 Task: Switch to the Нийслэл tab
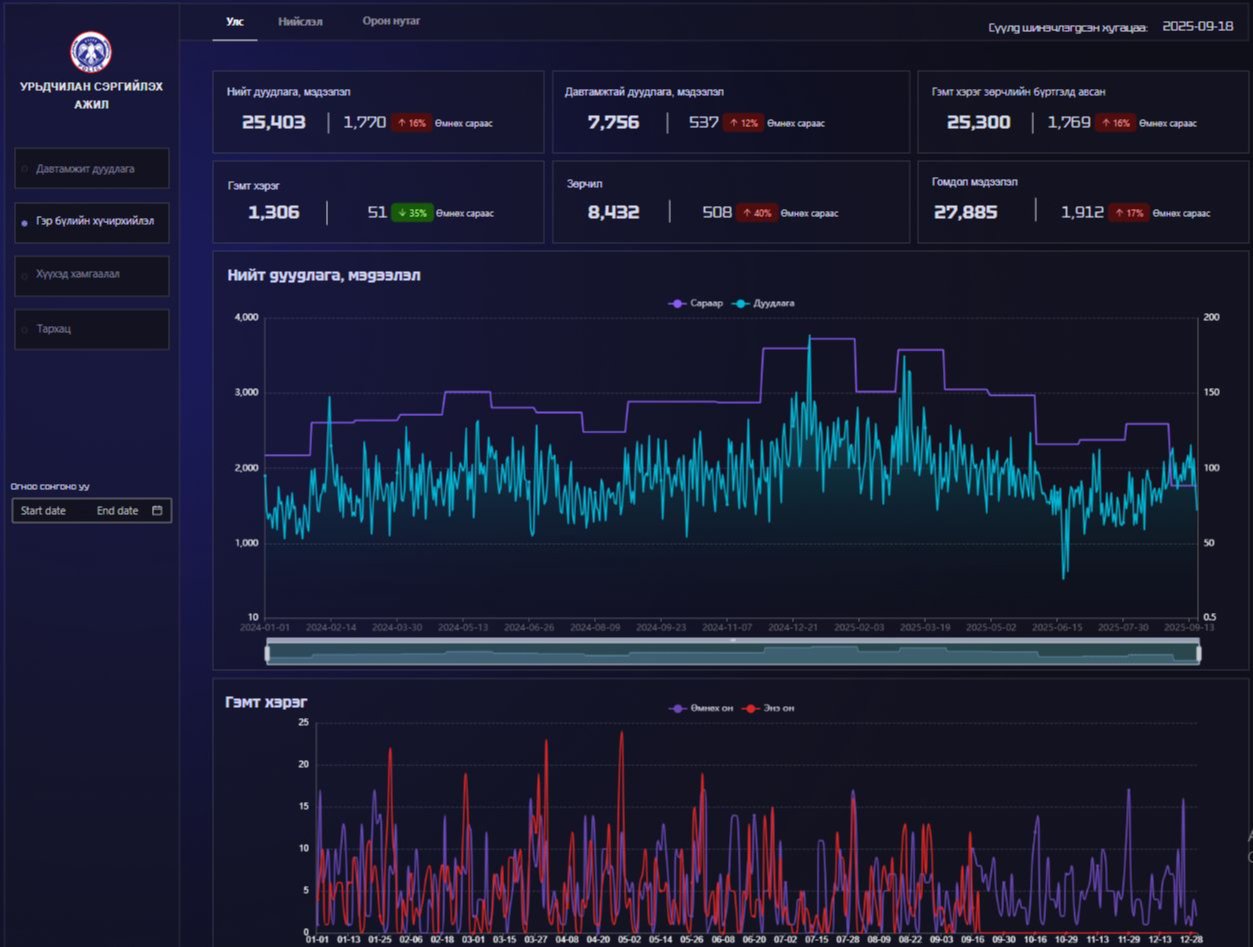(300, 21)
